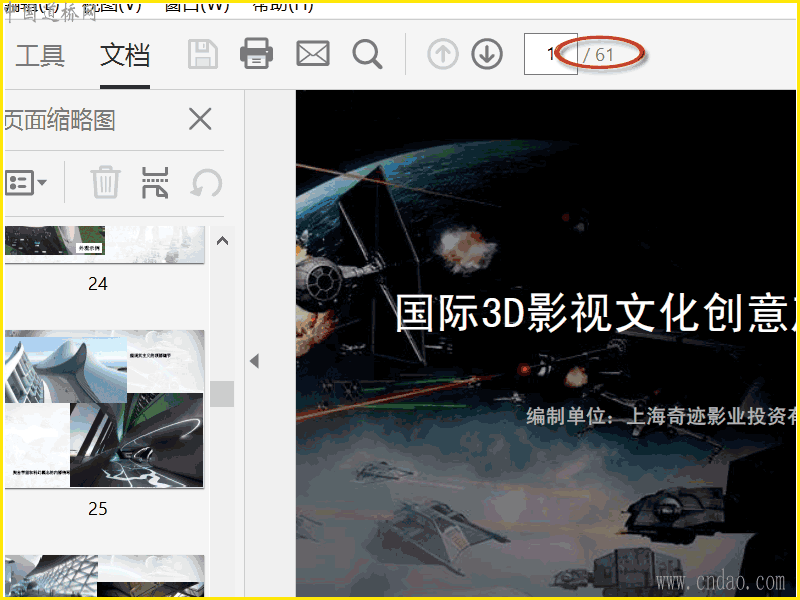Close the 页面缩略图 panel
This screenshot has width=800, height=600.
click(x=200, y=119)
